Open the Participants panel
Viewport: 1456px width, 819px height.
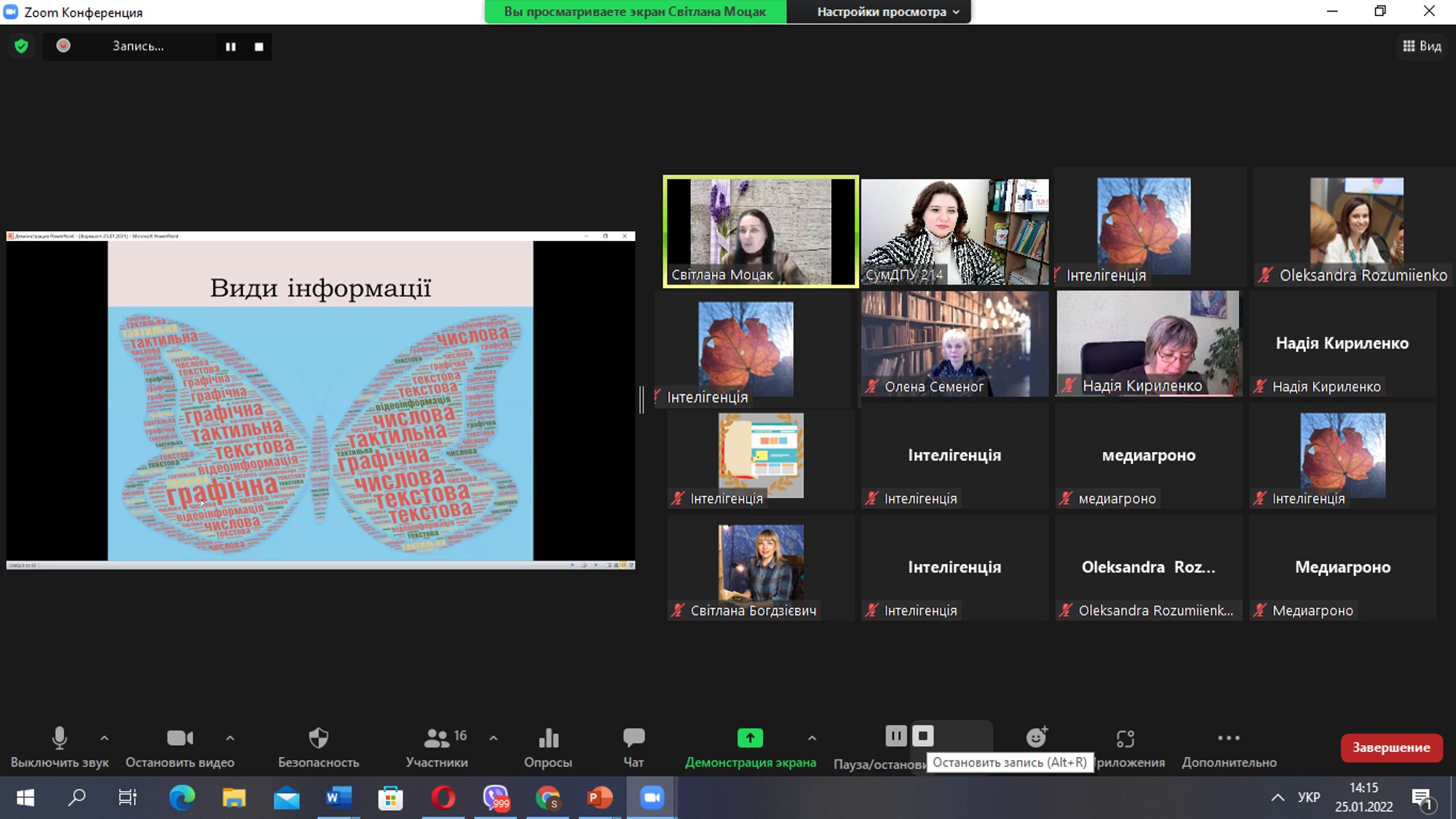click(437, 738)
